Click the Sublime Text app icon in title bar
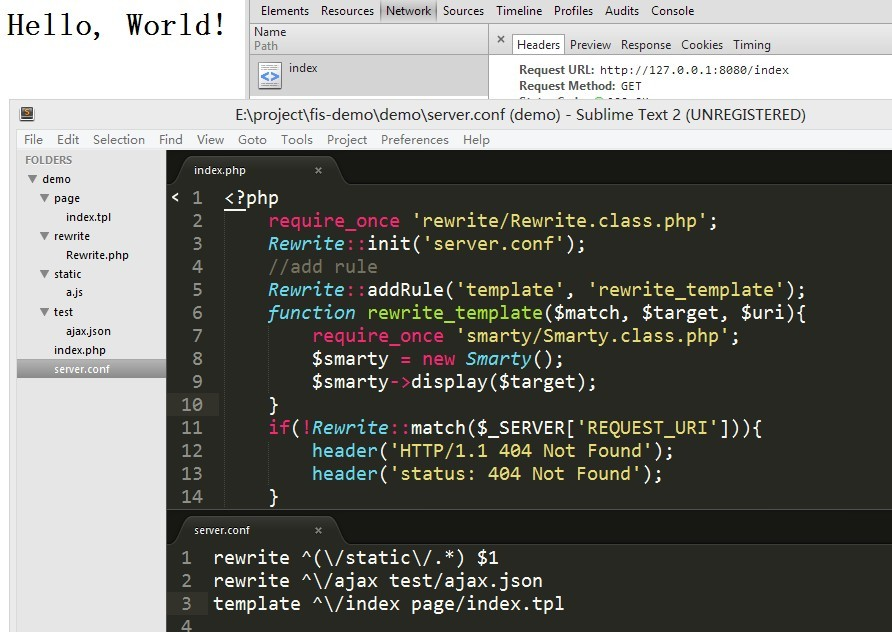The height and width of the screenshot is (632, 892). point(27,114)
